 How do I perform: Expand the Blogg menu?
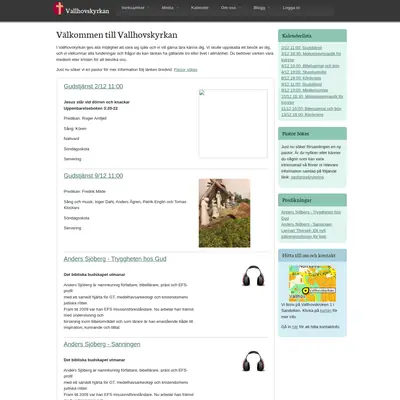click(261, 8)
